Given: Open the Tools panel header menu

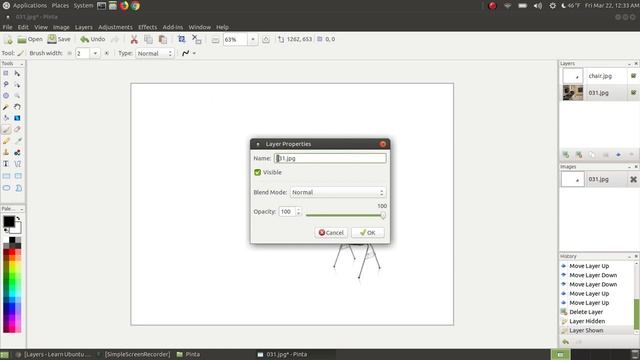Looking at the screenshot, I should coord(22,64).
